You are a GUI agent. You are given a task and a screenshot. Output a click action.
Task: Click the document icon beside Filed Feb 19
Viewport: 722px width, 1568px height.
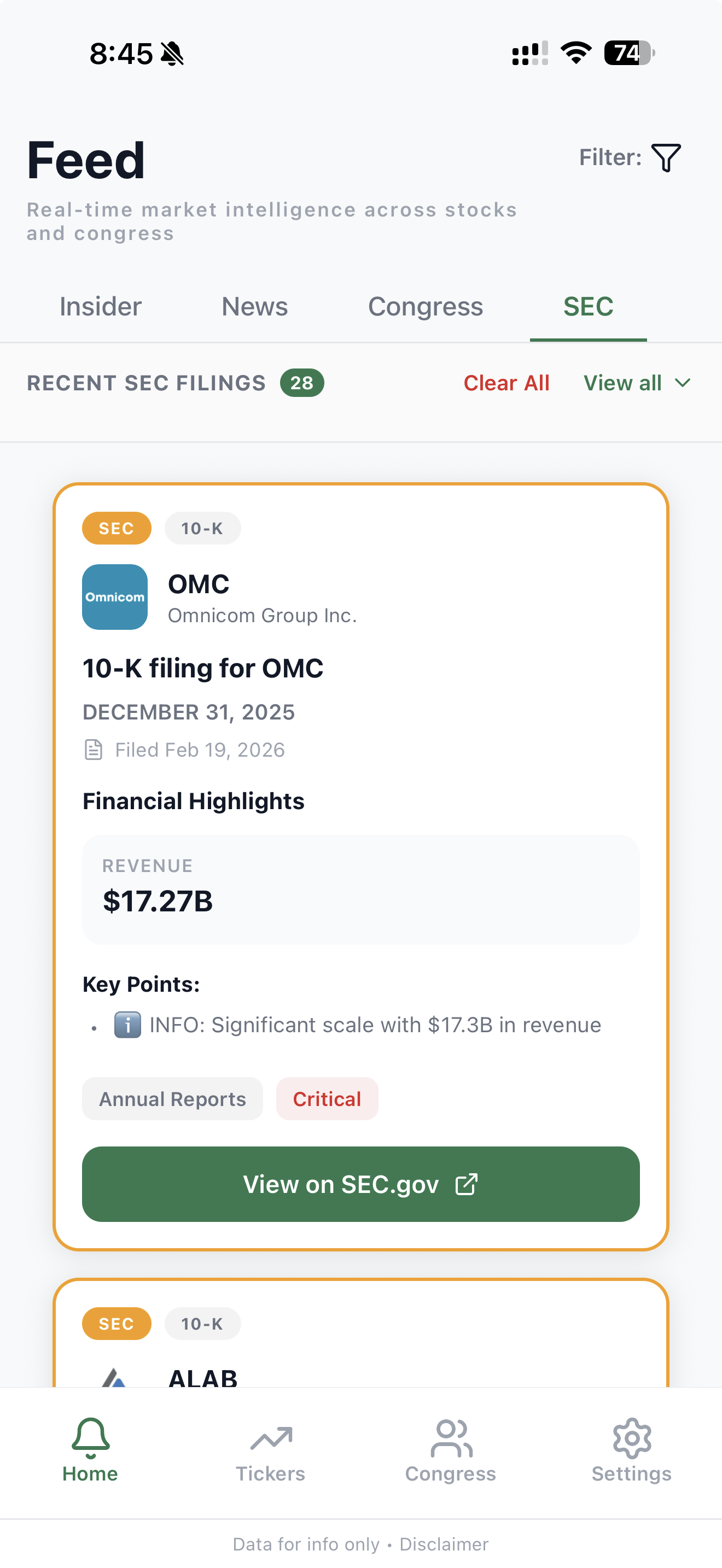93,750
